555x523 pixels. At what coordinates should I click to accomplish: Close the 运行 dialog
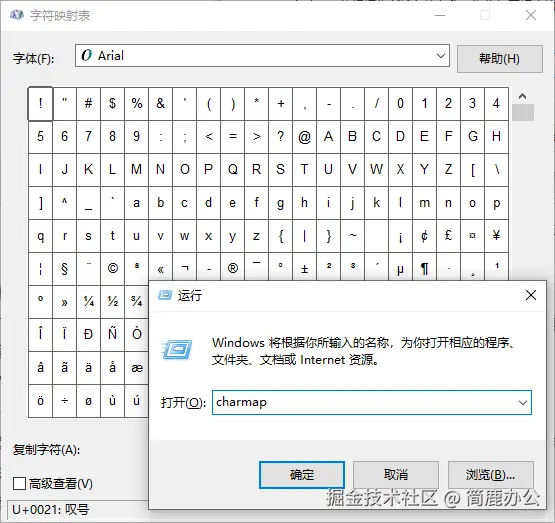tap(531, 295)
